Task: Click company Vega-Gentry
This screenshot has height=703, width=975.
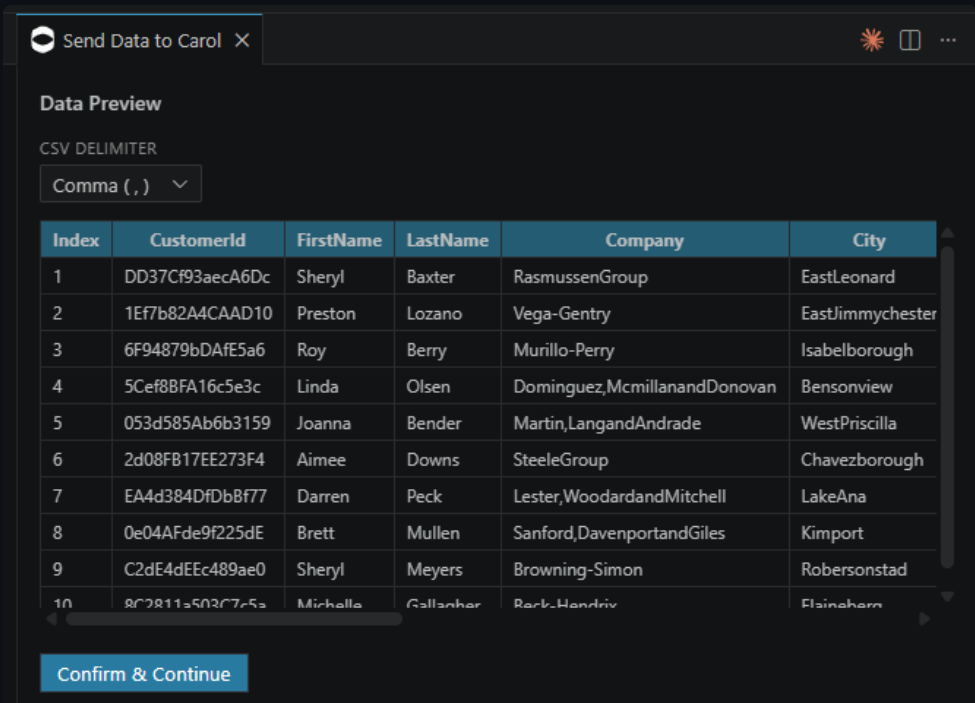Action: coord(562,314)
